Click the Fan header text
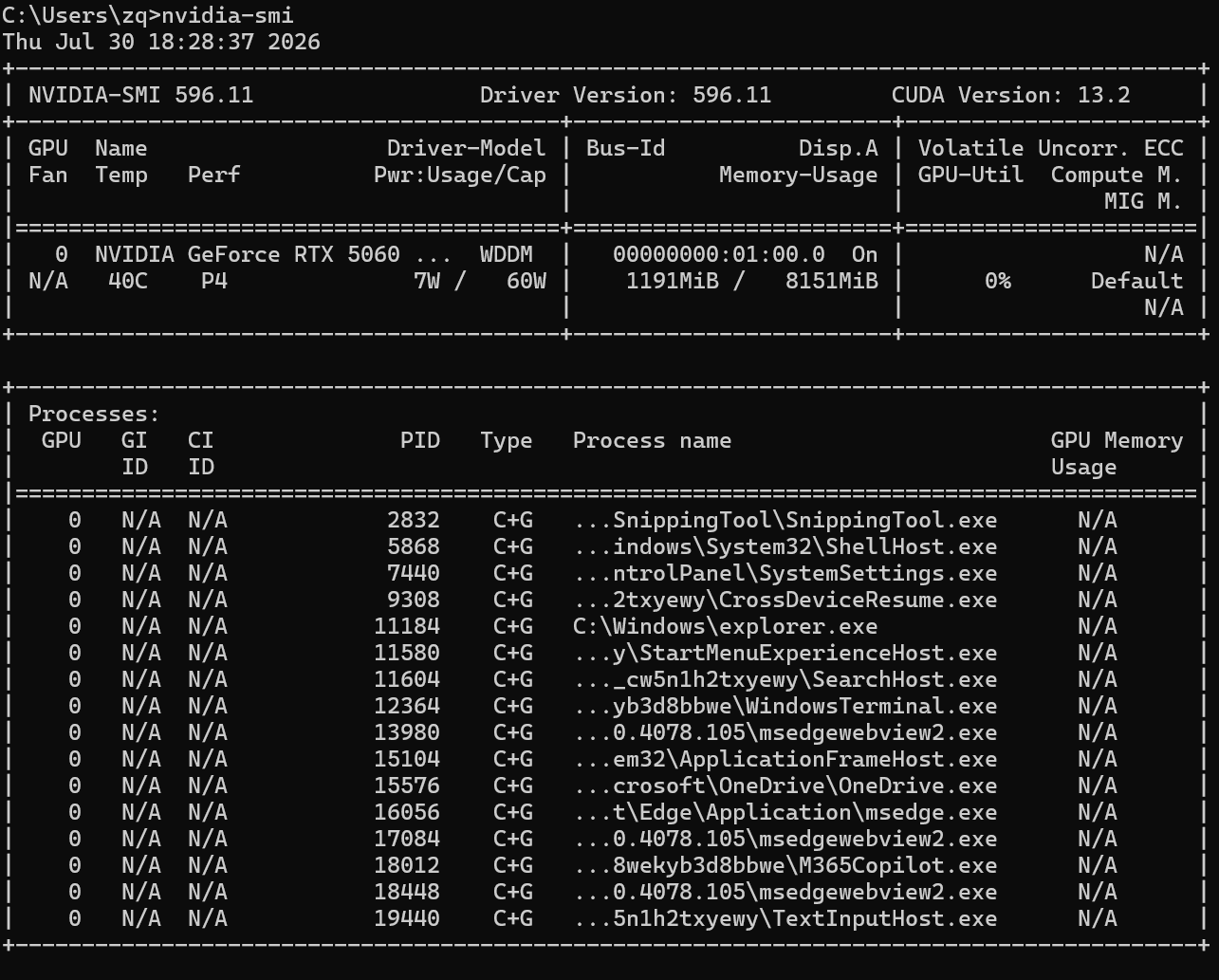The image size is (1219, 980). [x=48, y=175]
